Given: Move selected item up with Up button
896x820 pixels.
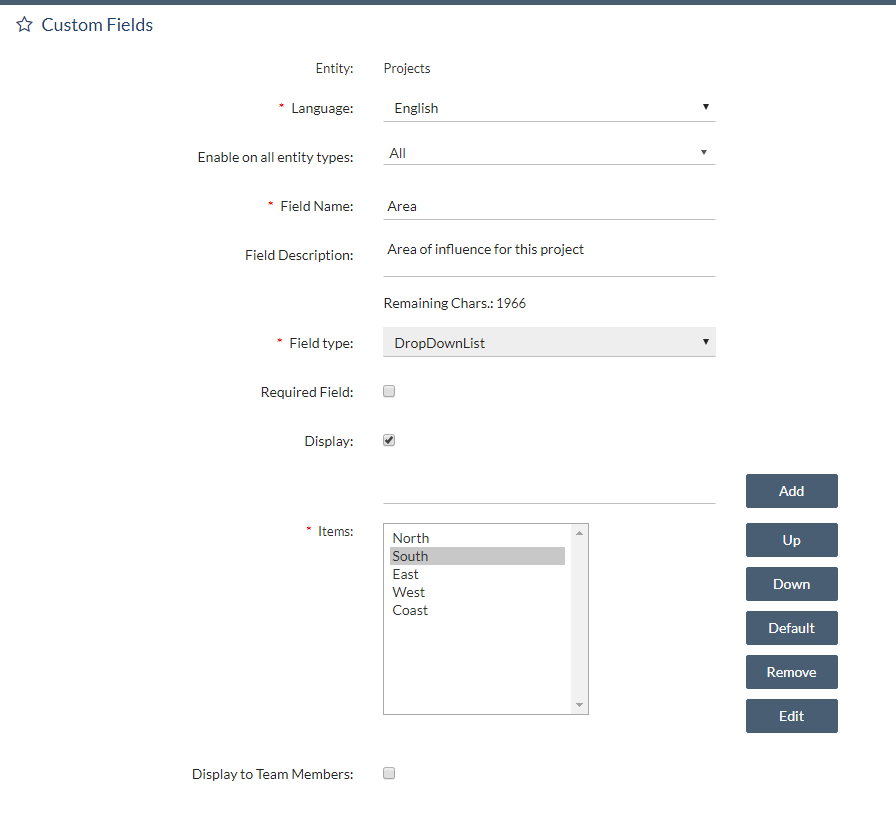Looking at the screenshot, I should pos(791,540).
